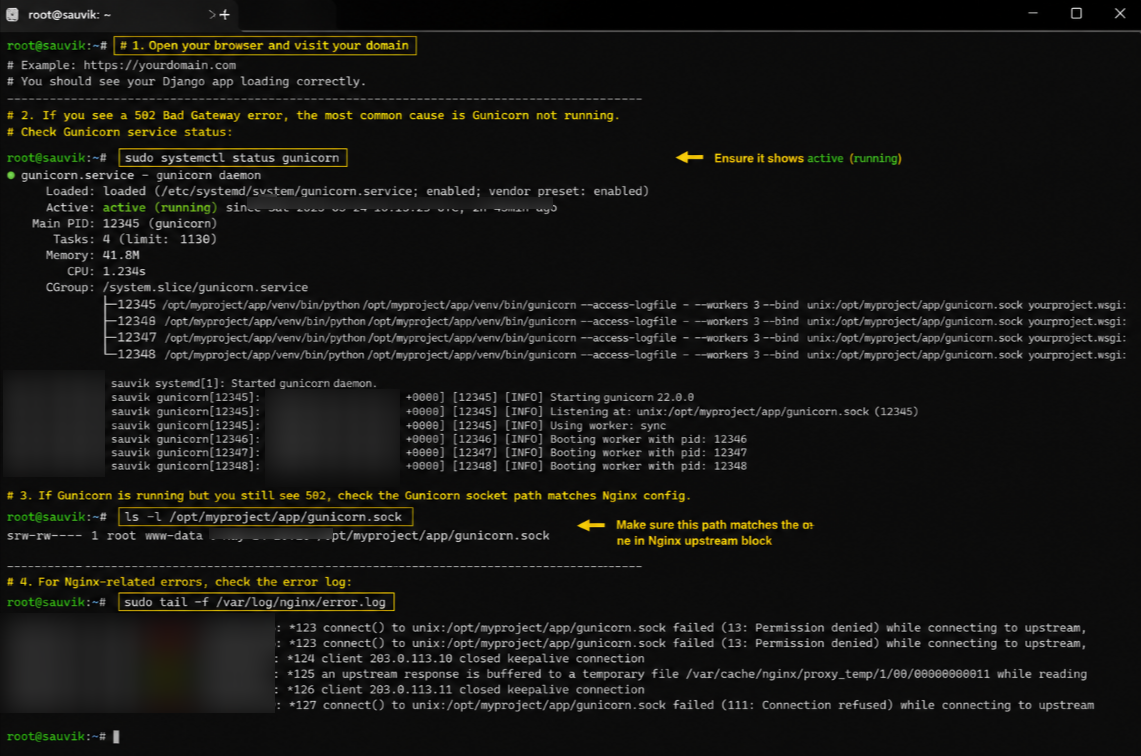Viewport: 1141px width, 756px height.
Task: Close the terminal window
Action: (1120, 13)
